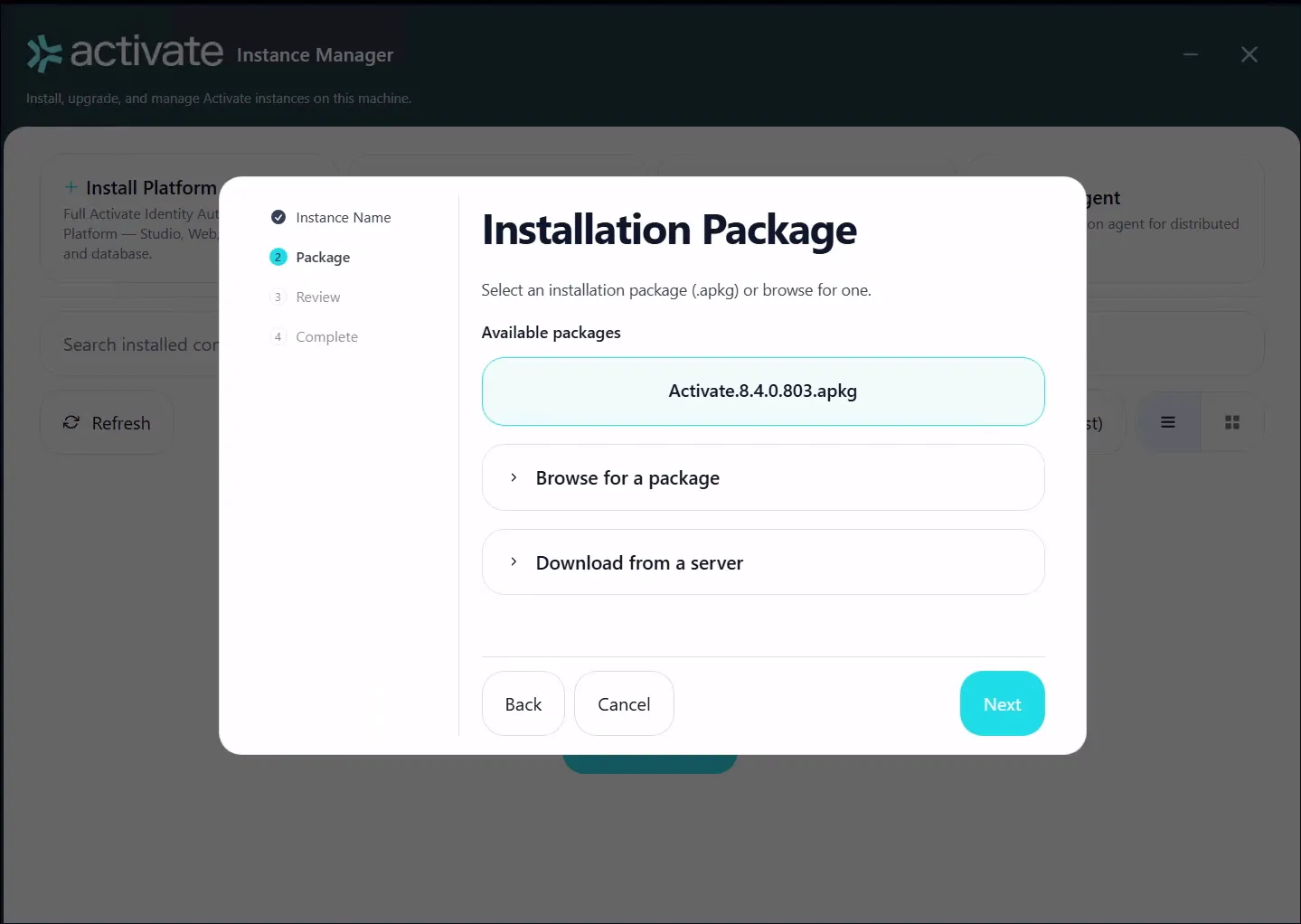Open the Instance Name step
Viewport: 1301px width, 924px height.
[x=331, y=217]
